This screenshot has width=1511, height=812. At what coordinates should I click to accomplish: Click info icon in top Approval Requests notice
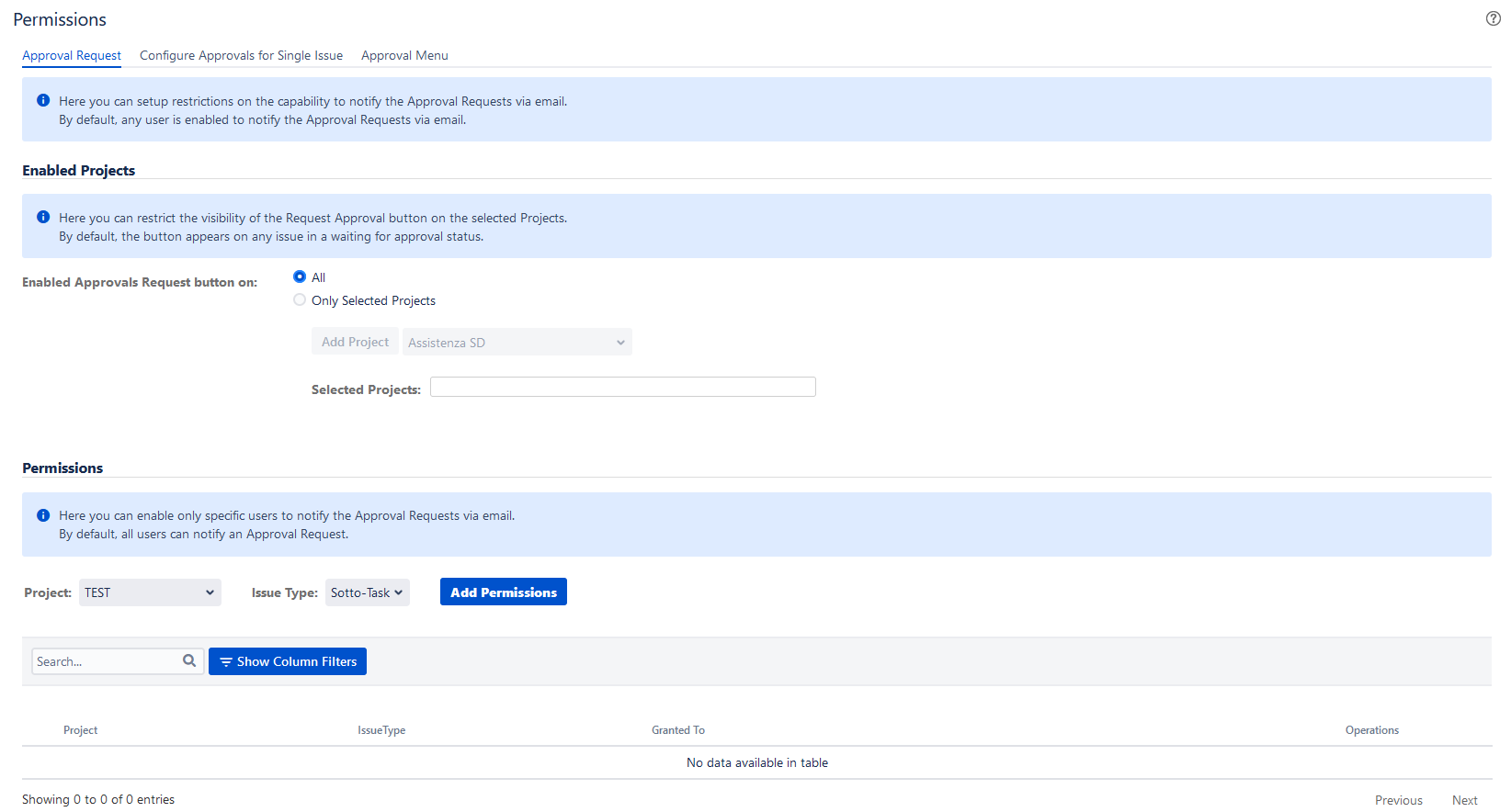pos(43,101)
